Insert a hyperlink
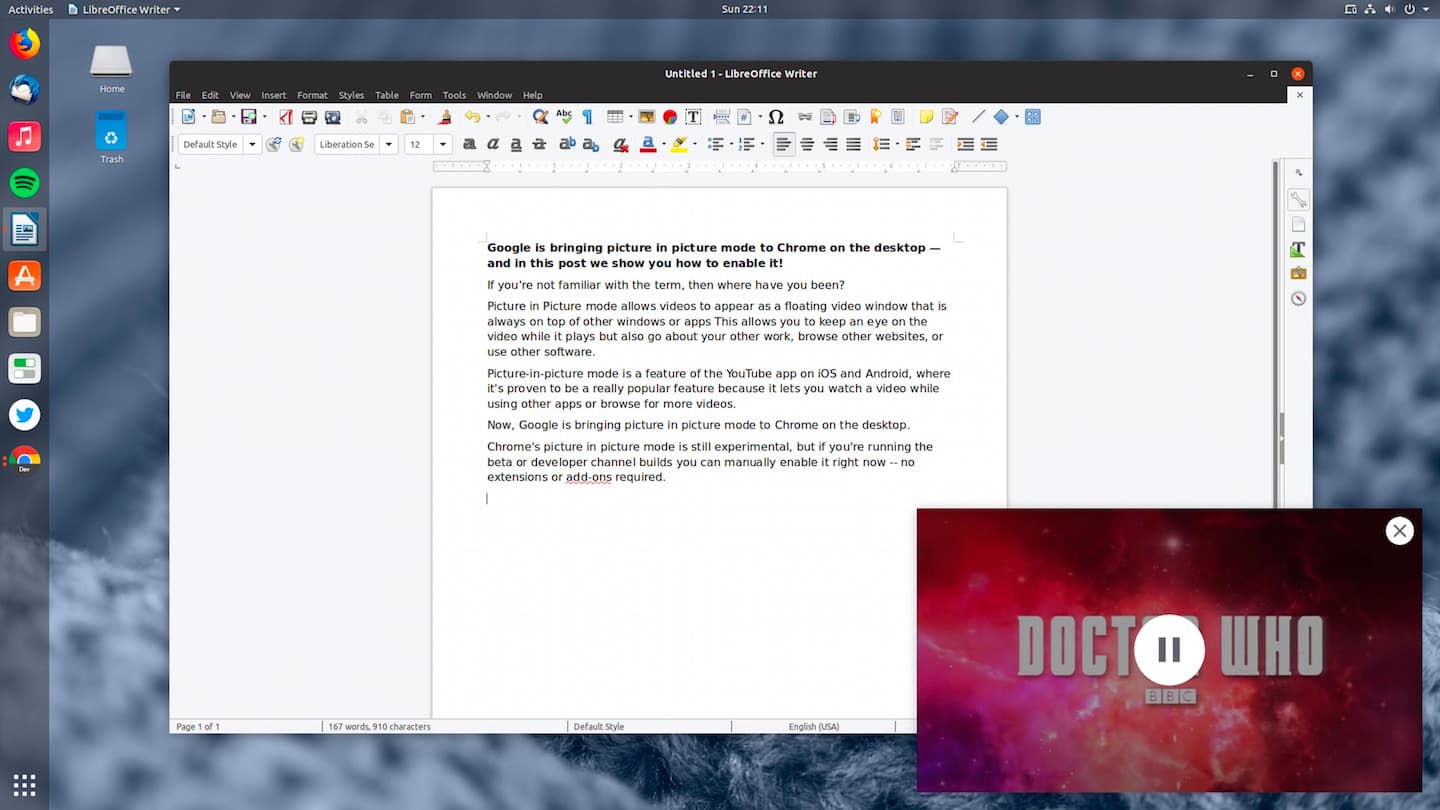 (805, 117)
